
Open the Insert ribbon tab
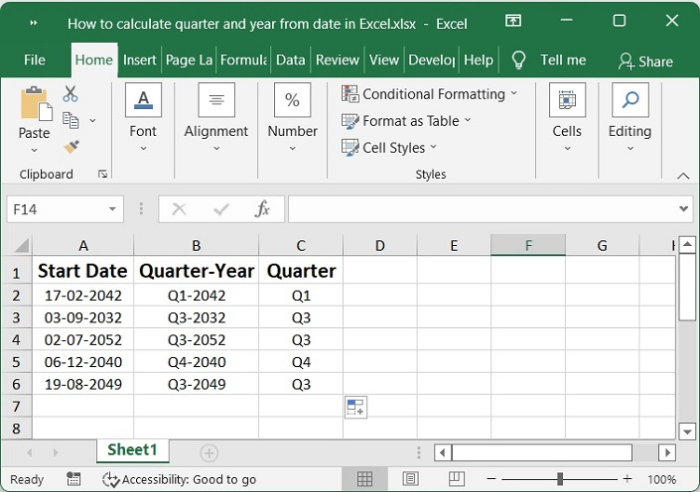click(139, 60)
